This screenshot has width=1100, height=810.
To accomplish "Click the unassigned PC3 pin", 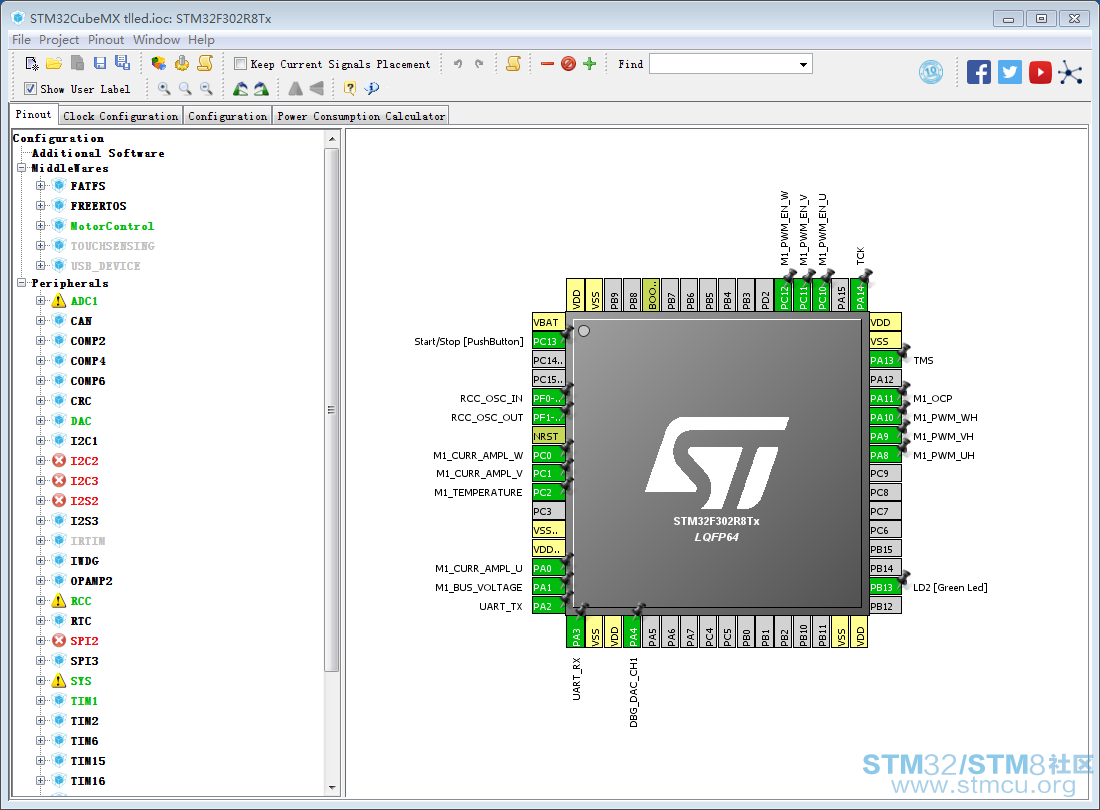I will point(549,511).
